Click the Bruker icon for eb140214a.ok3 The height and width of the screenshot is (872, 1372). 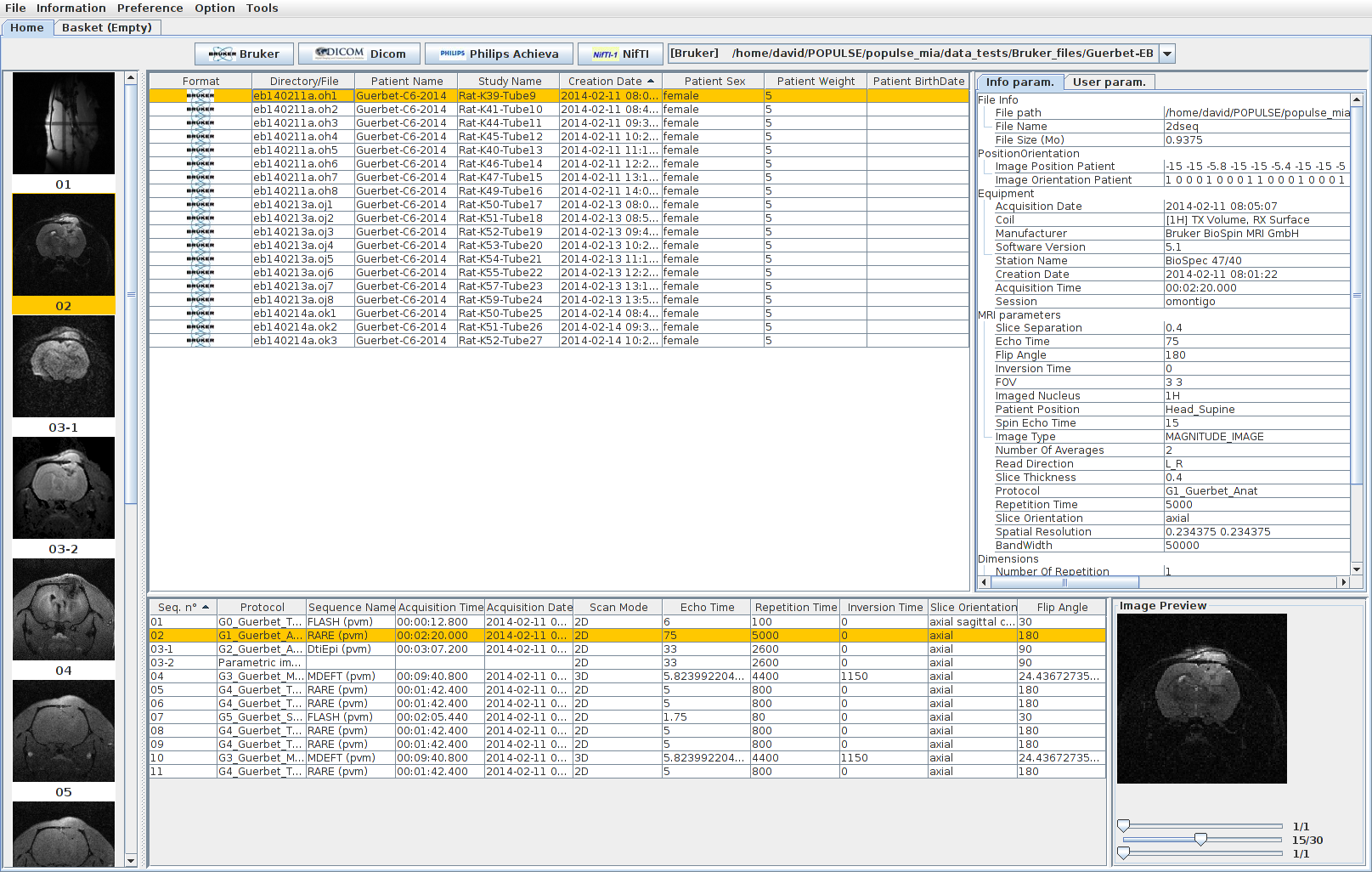[x=200, y=340]
